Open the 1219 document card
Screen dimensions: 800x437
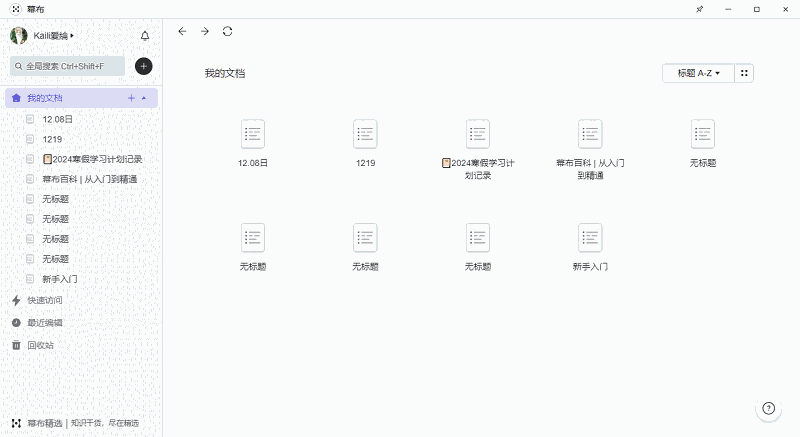[x=365, y=143]
